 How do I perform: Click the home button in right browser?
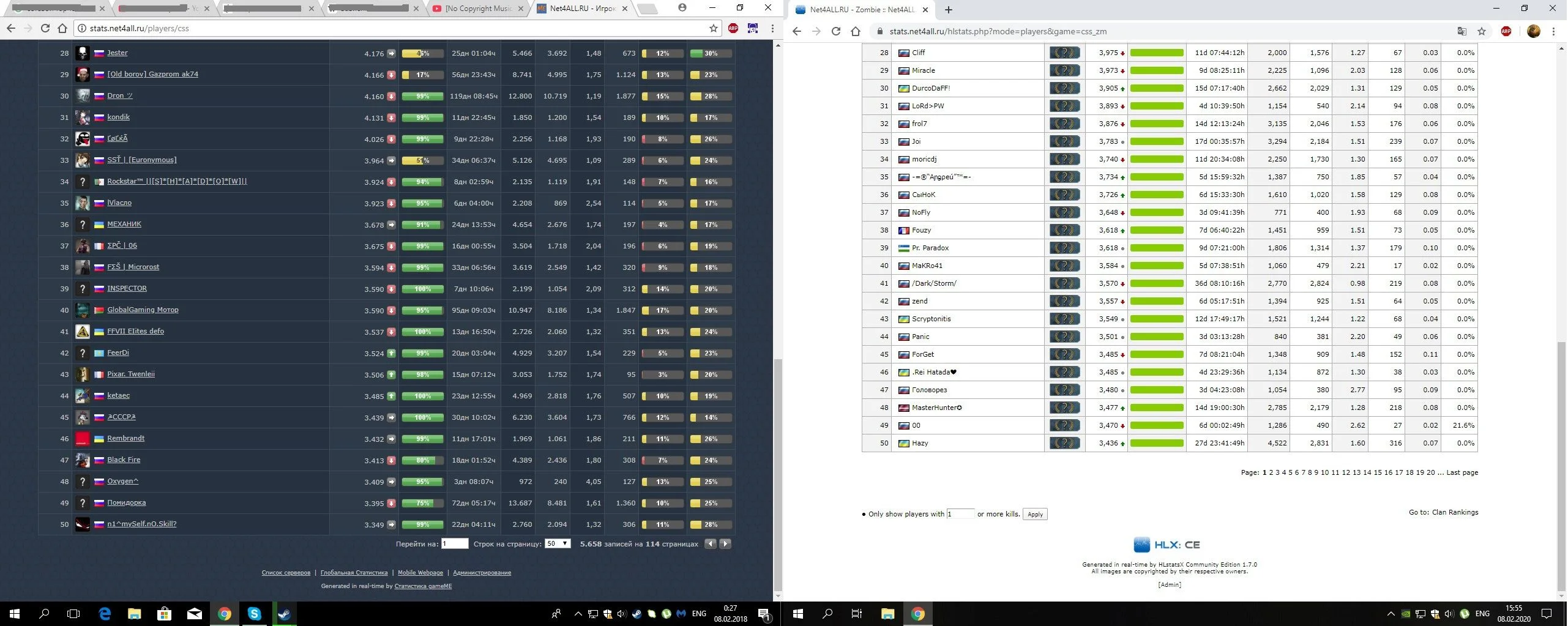[x=856, y=31]
